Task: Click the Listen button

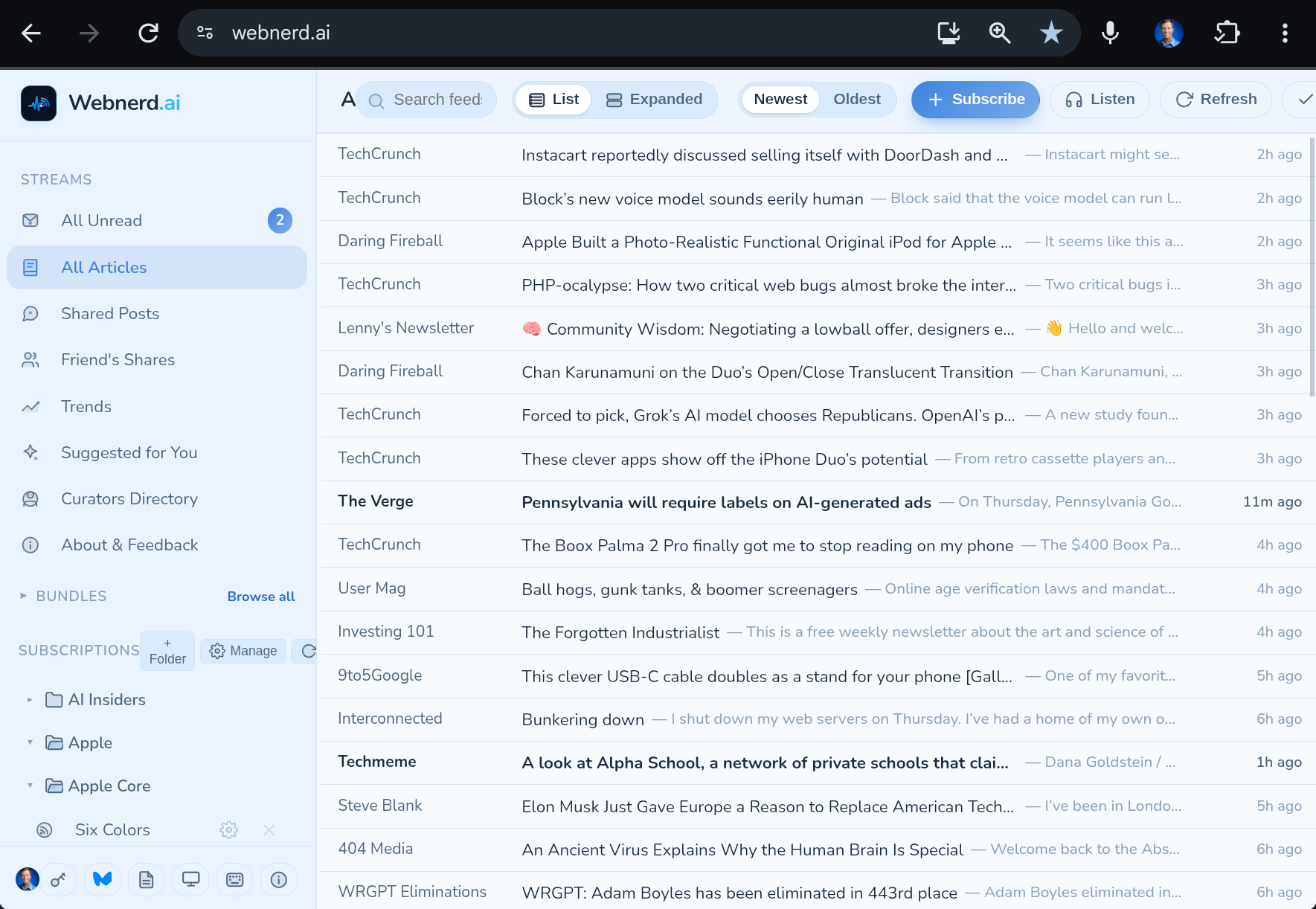Action: (x=1100, y=100)
